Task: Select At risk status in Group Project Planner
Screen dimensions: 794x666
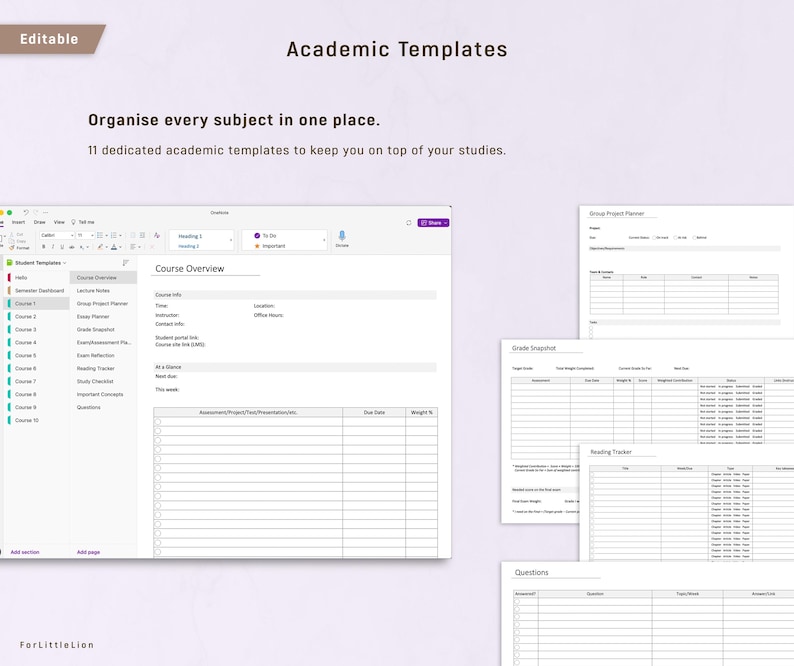Action: [675, 237]
